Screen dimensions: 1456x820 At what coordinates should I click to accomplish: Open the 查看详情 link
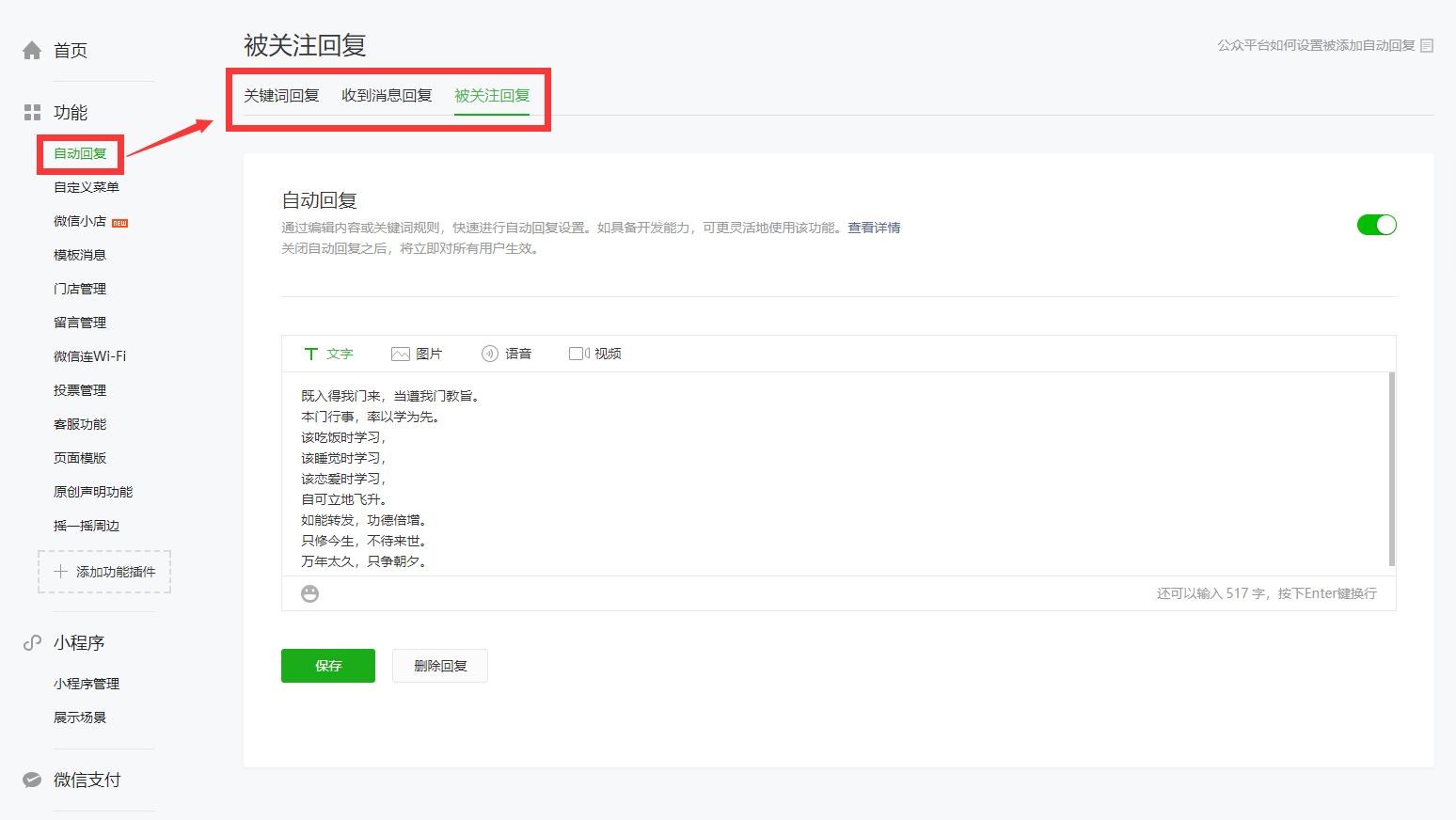click(874, 228)
